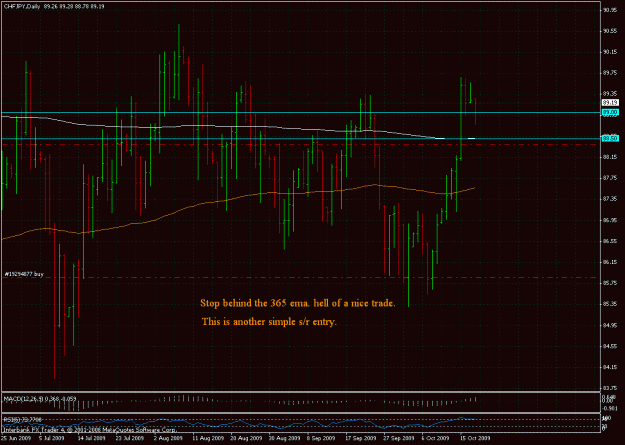Click the 23 Jul 2009 date label
Viewport: 625px width, 445px height.
[x=128, y=438]
